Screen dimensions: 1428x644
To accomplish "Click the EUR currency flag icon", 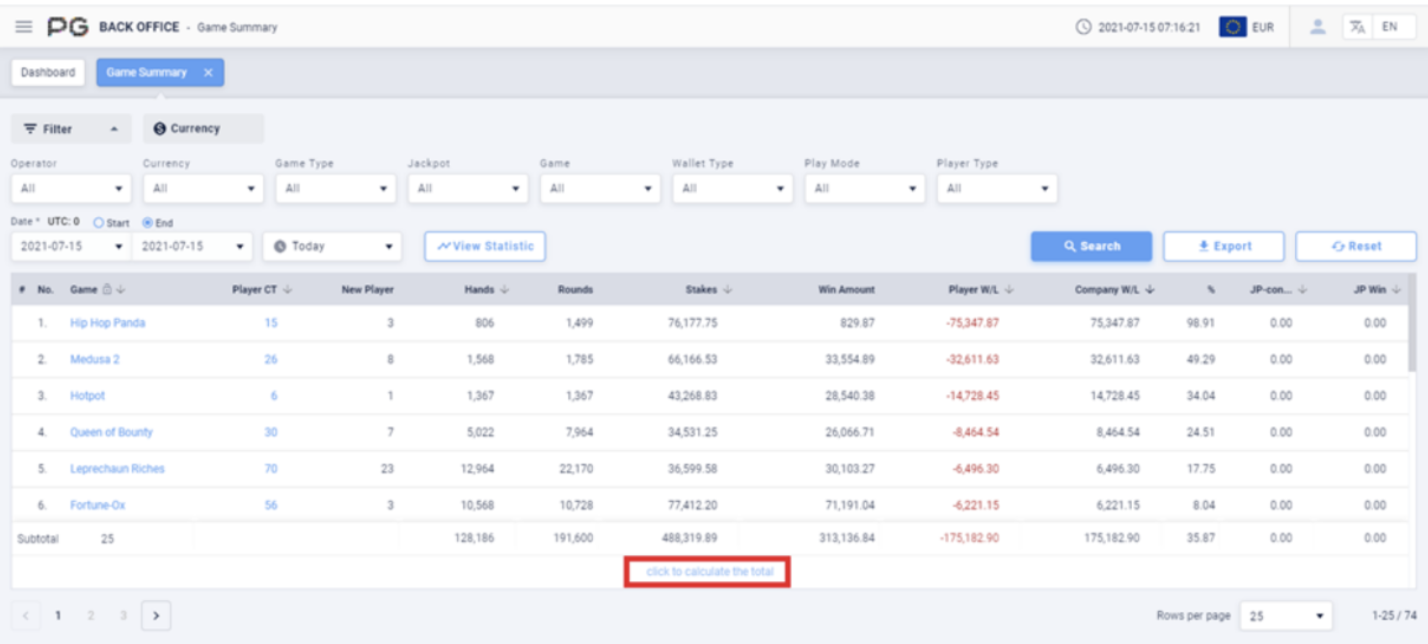I will 1232,27.
